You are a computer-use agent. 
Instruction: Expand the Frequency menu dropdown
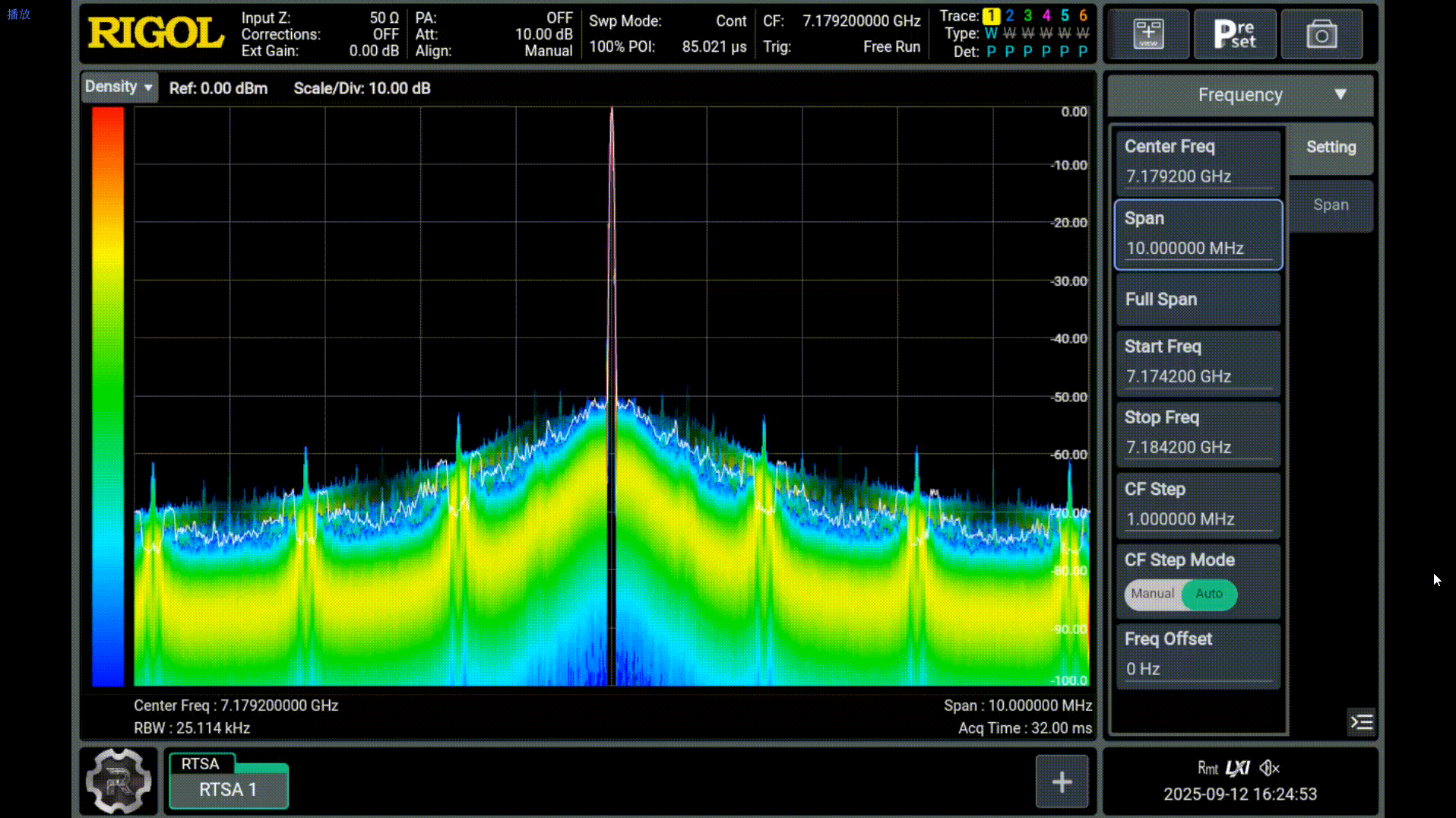click(1240, 95)
